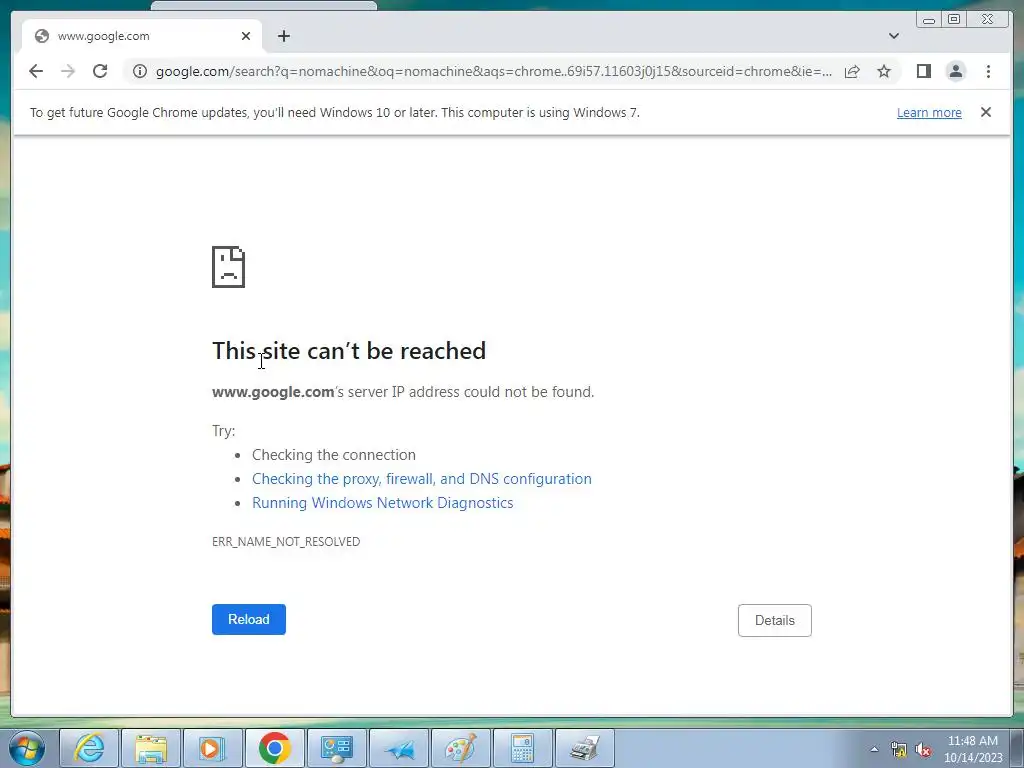Click the address bar URL
This screenshot has width=1024, height=768.
[x=494, y=71]
